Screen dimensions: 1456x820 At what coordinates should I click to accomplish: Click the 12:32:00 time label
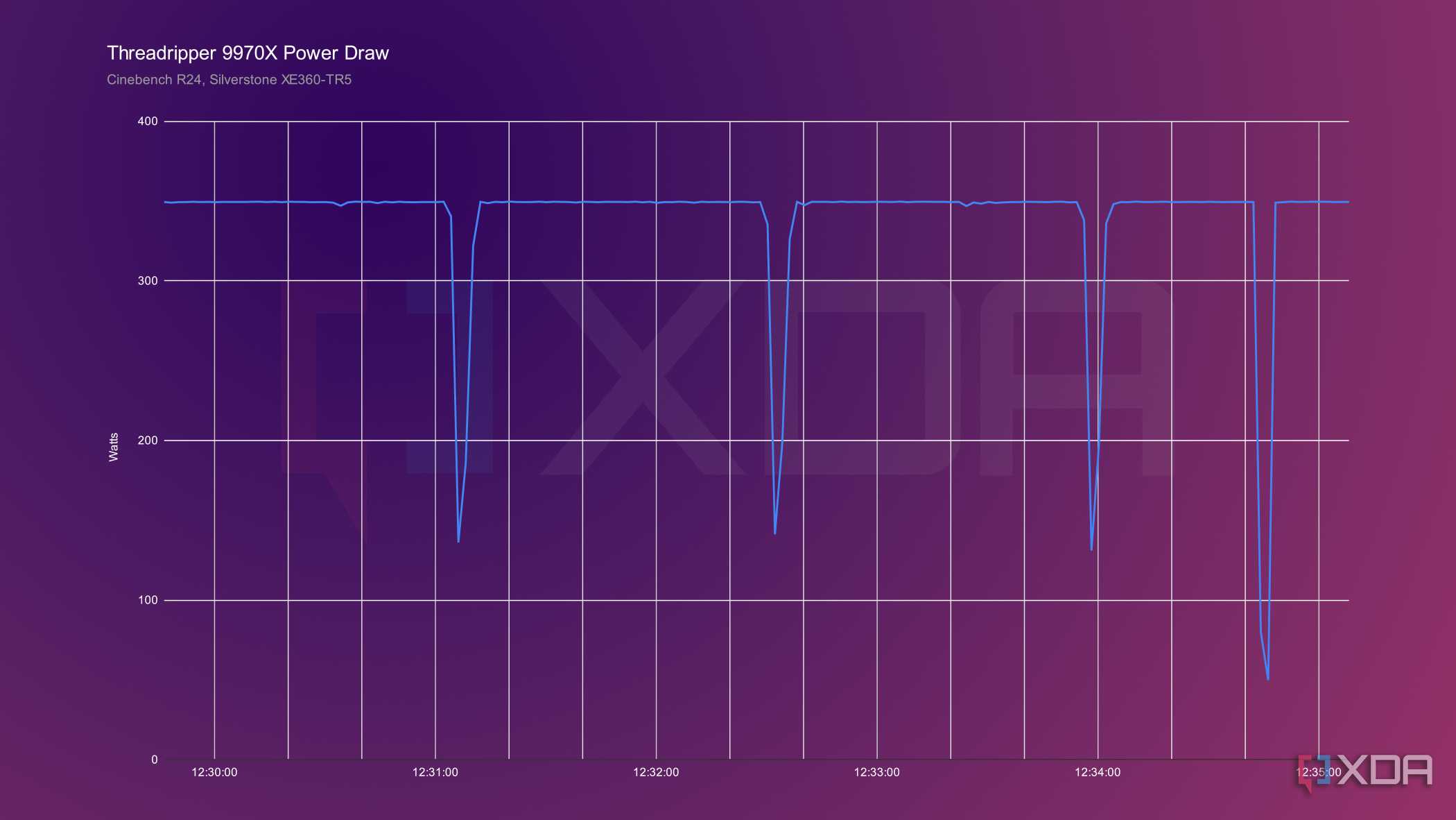point(656,772)
